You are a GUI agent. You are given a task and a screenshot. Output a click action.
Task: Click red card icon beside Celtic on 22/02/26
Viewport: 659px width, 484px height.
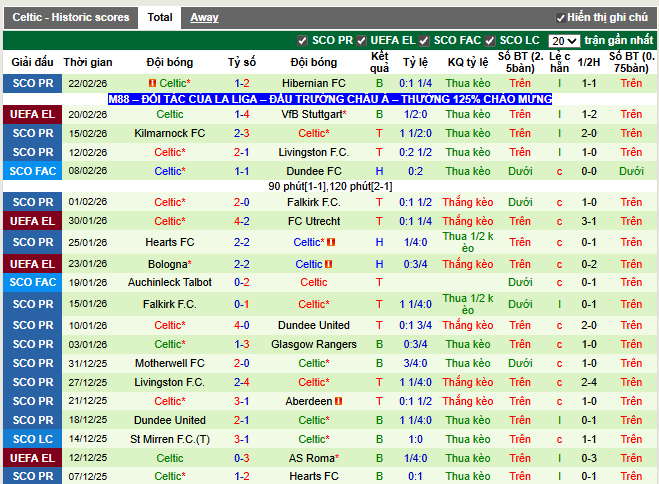tap(153, 83)
